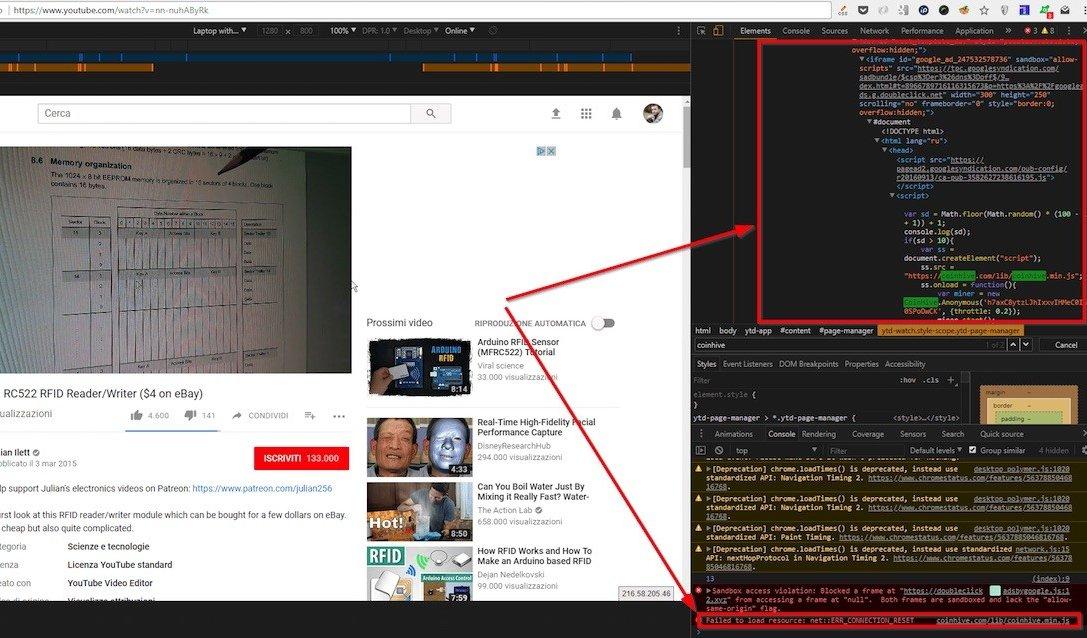Collapse the iframe google_ad node triangle
Viewport: 1087px width, 638px height.
(861, 60)
